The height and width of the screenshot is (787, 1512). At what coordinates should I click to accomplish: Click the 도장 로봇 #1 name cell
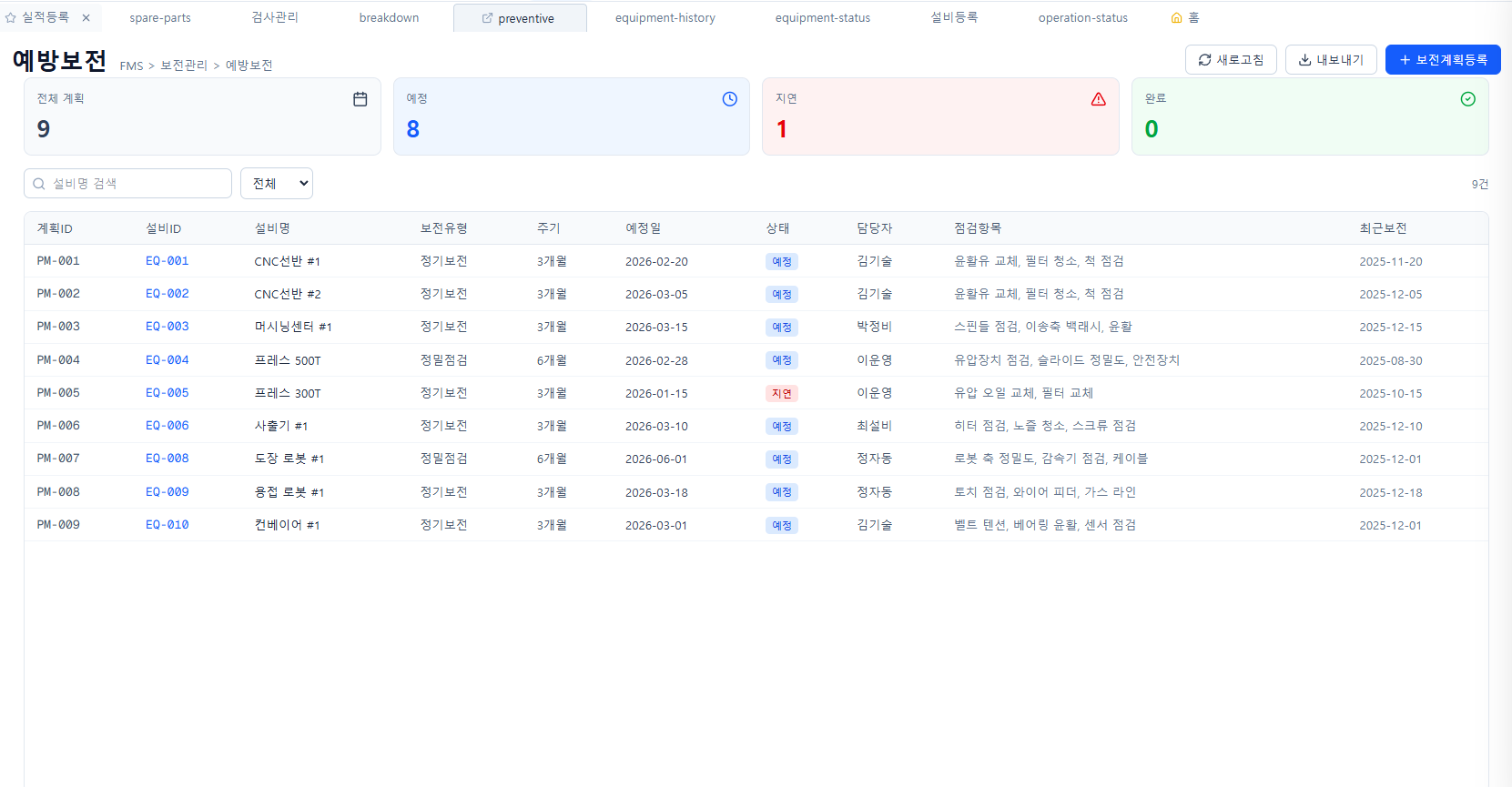289,459
